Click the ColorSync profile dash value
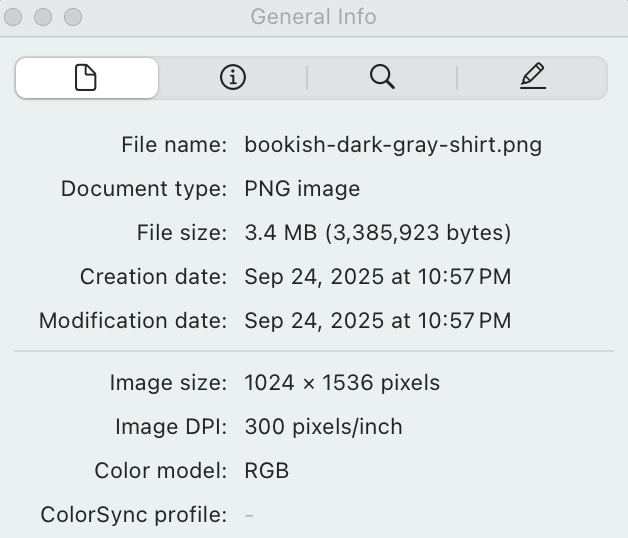This screenshot has width=628, height=538. 249,515
